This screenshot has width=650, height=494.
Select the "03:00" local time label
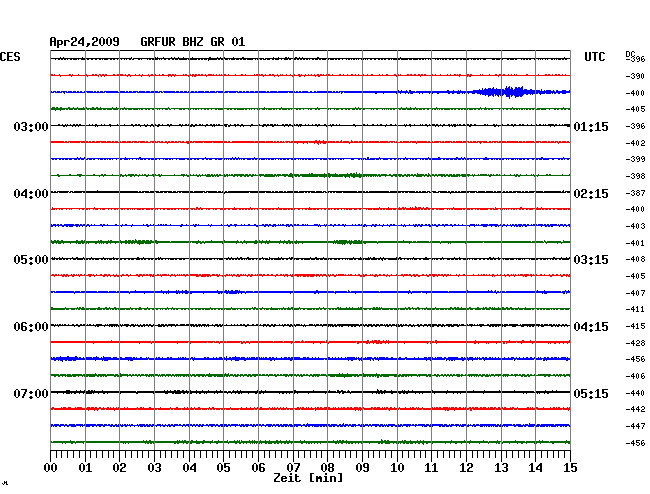(31, 126)
